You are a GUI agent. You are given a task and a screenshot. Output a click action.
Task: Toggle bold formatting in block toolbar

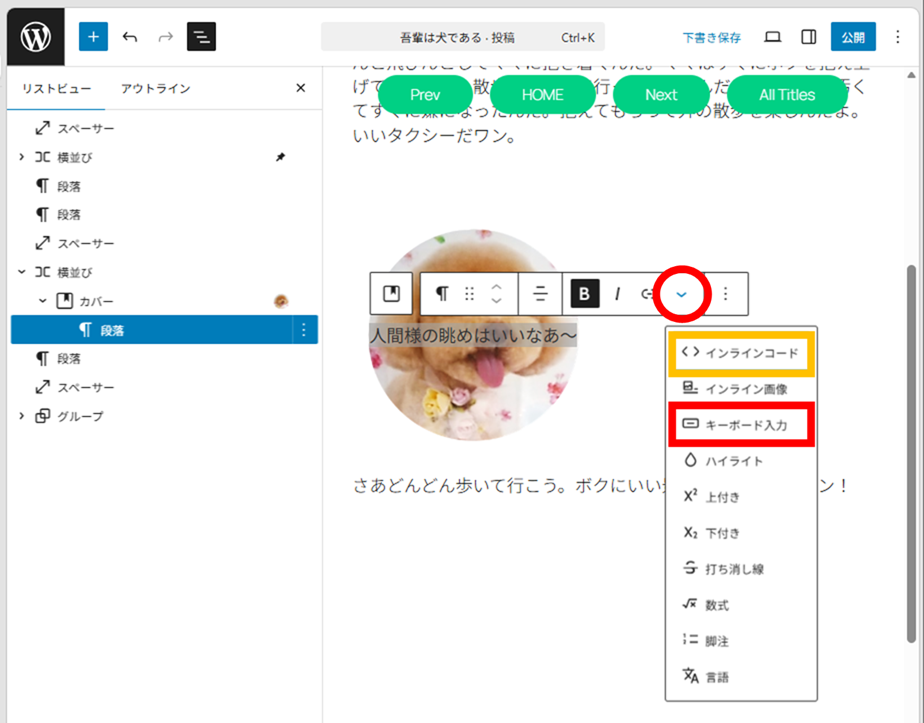(x=585, y=294)
